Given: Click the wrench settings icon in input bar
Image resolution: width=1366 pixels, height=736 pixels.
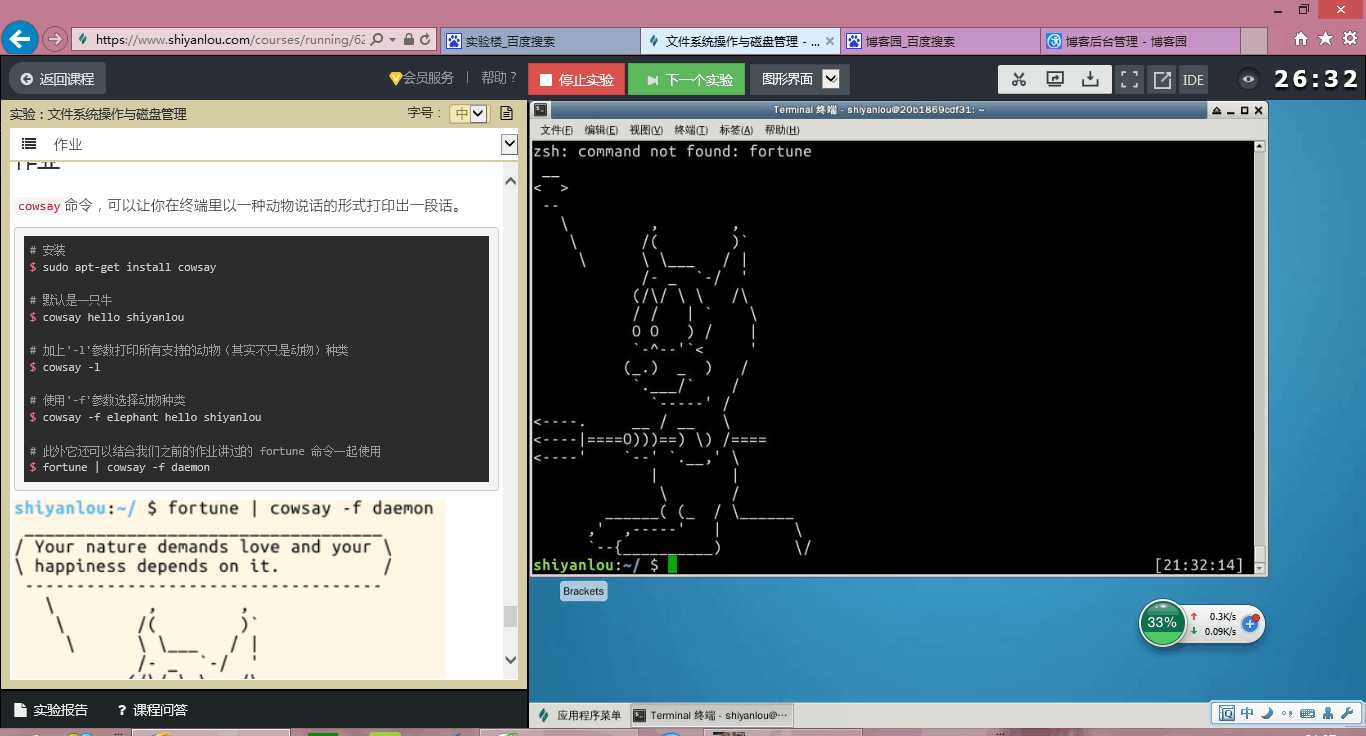Looking at the screenshot, I should click(x=1348, y=713).
